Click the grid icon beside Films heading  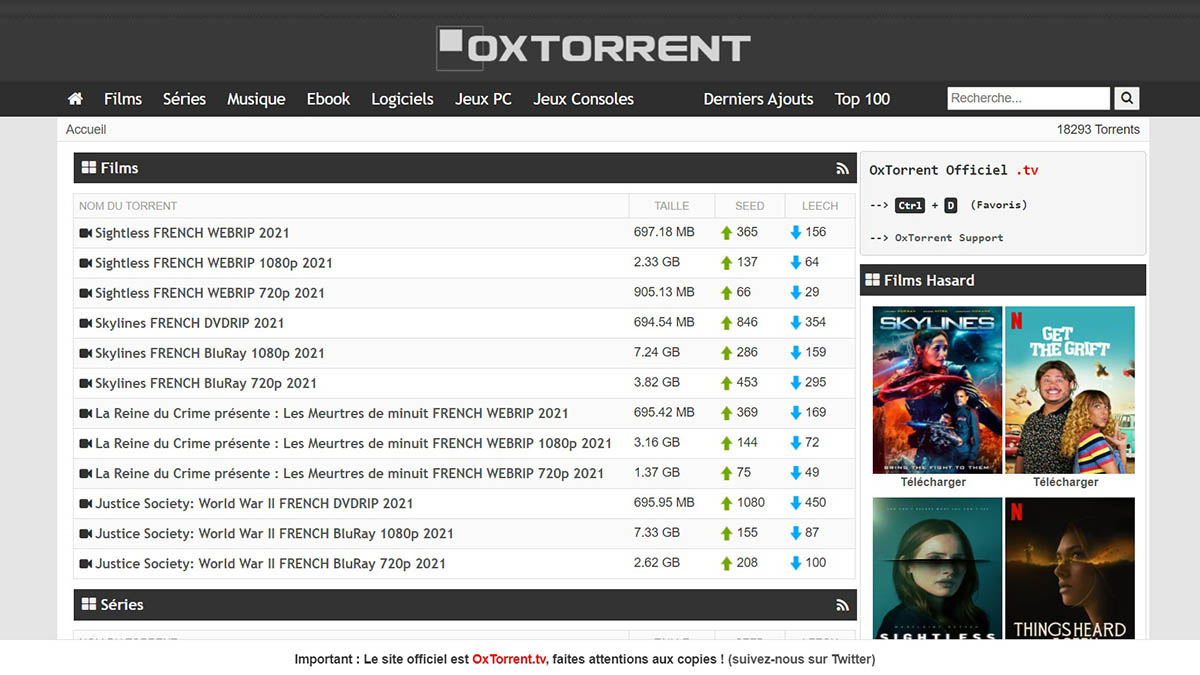89,168
